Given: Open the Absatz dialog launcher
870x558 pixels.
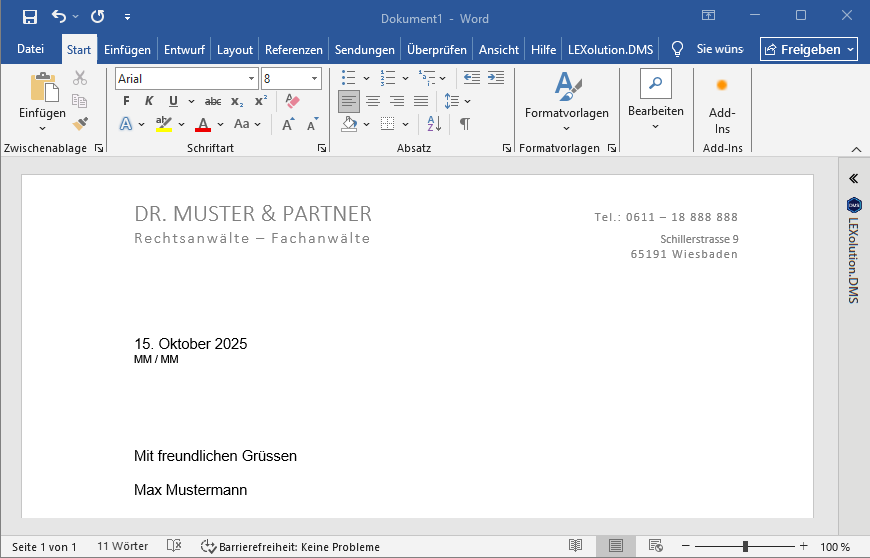Looking at the screenshot, I should pyautogui.click(x=507, y=148).
